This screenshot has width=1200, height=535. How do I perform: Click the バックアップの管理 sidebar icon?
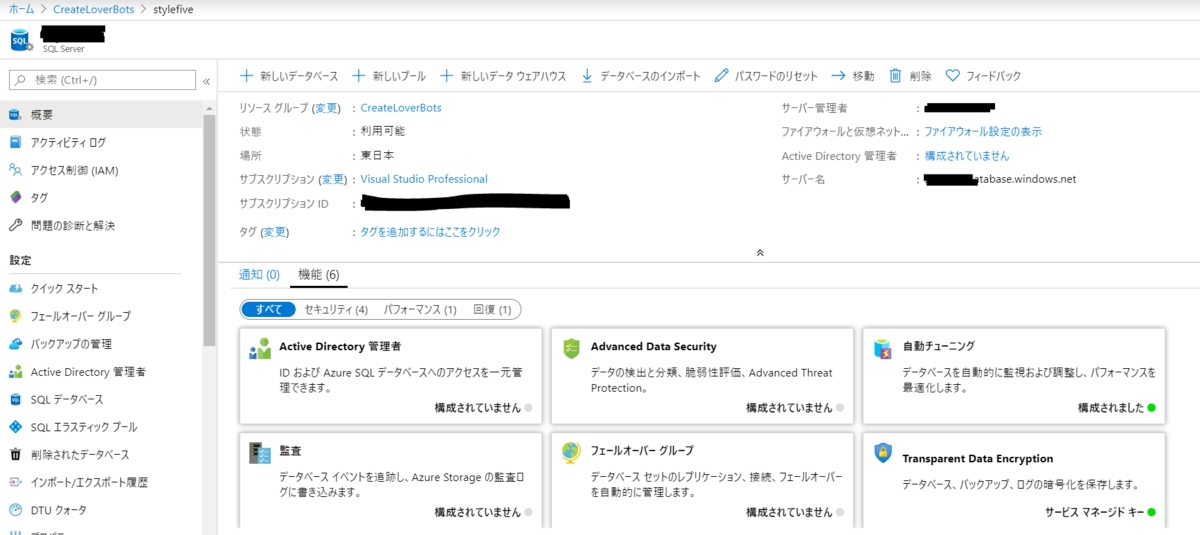coord(15,344)
